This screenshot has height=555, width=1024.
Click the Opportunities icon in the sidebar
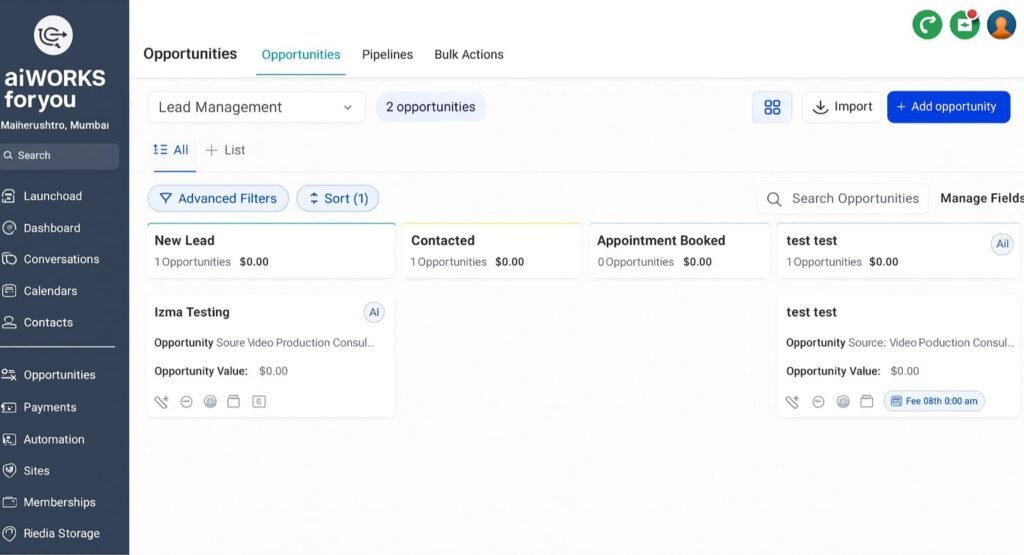coord(10,375)
